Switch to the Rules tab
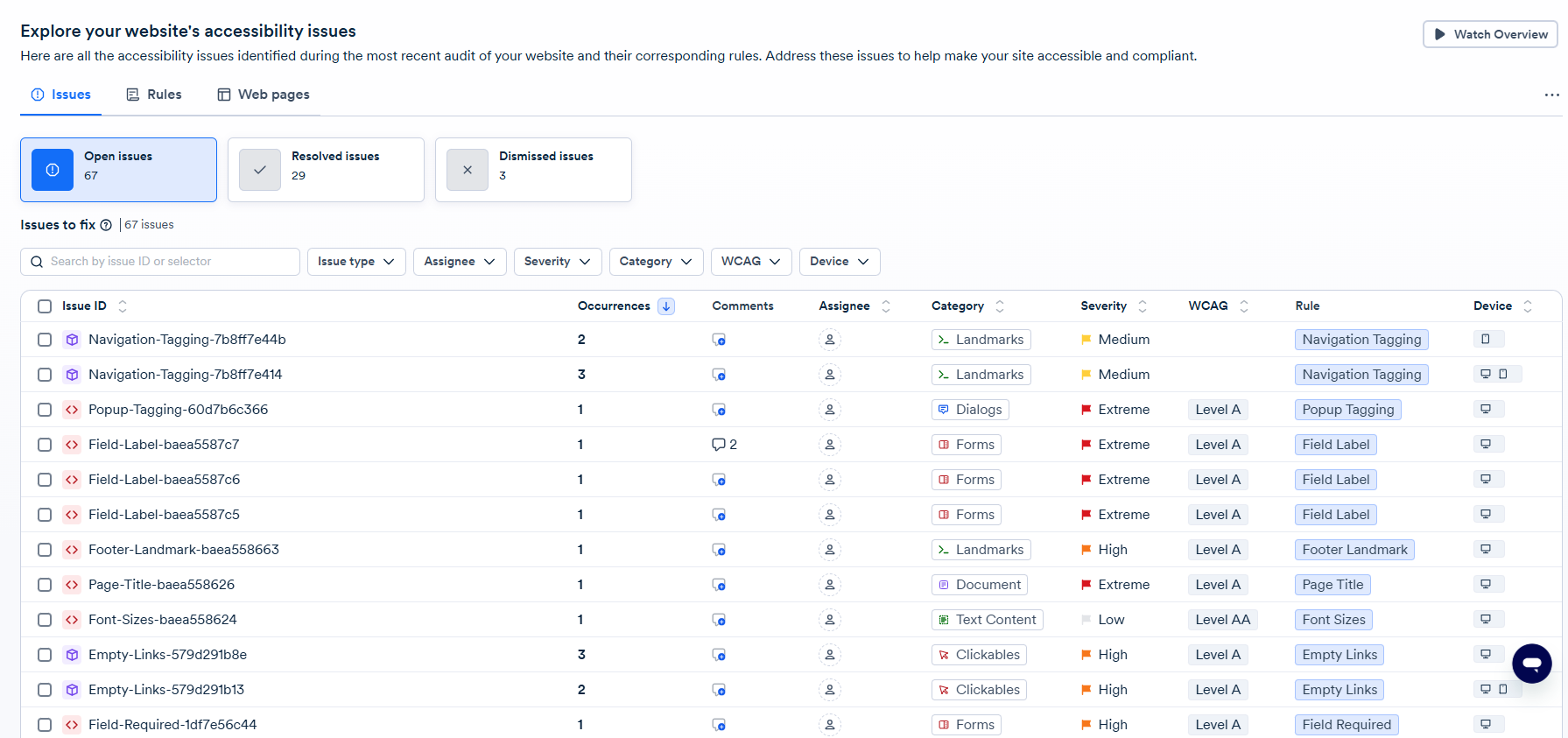 click(154, 95)
